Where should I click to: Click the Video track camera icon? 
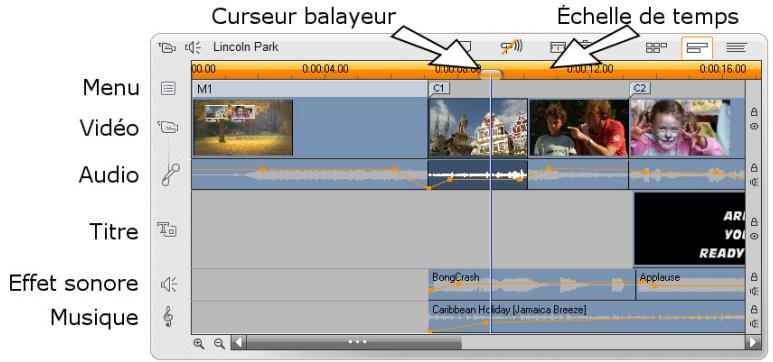pos(169,127)
